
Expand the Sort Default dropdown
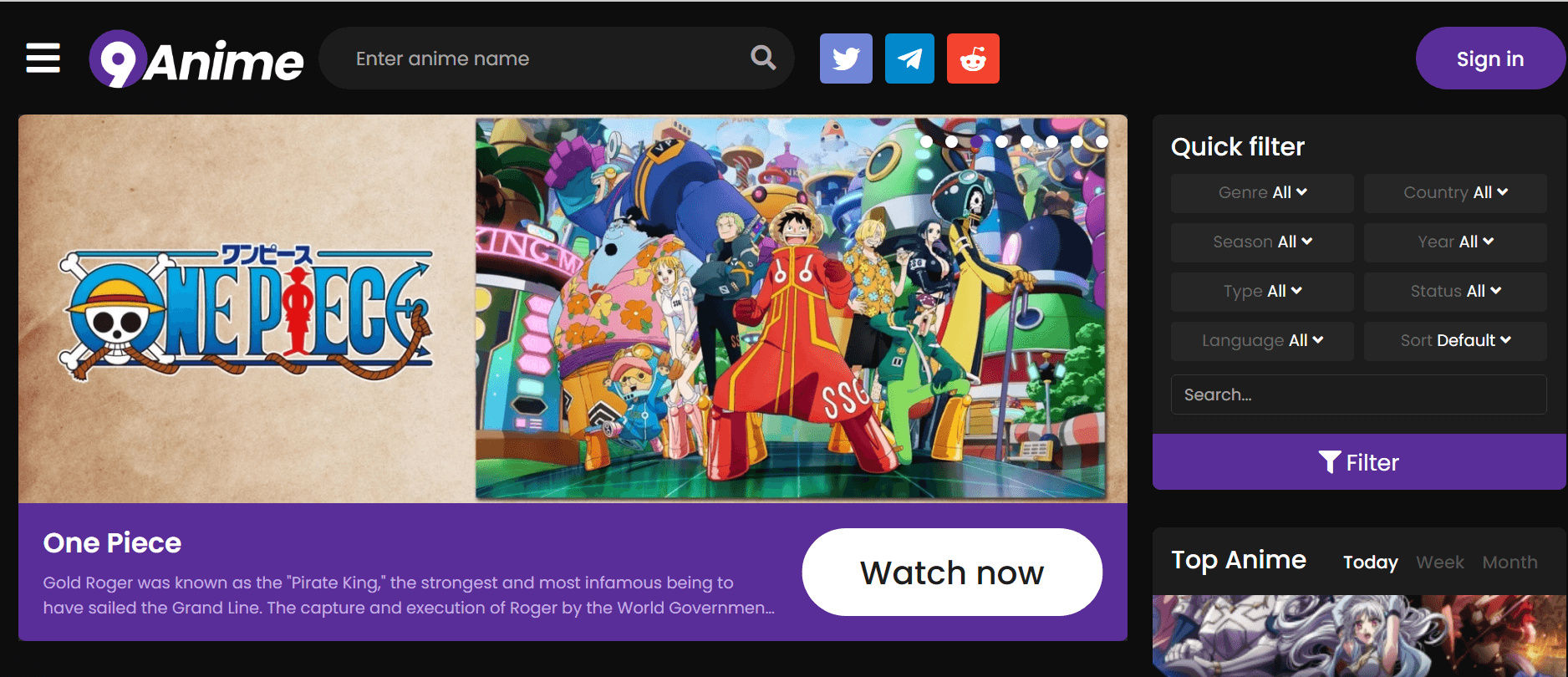tap(1455, 341)
